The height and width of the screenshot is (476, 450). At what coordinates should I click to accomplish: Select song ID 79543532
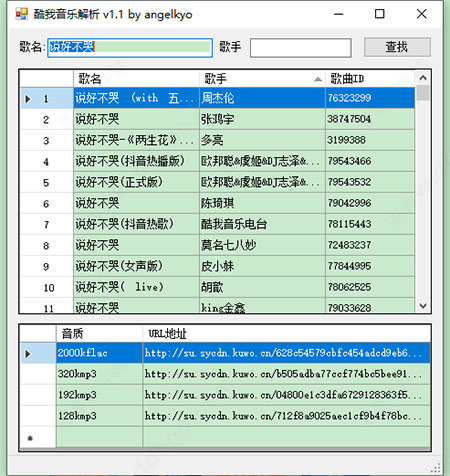point(370,182)
